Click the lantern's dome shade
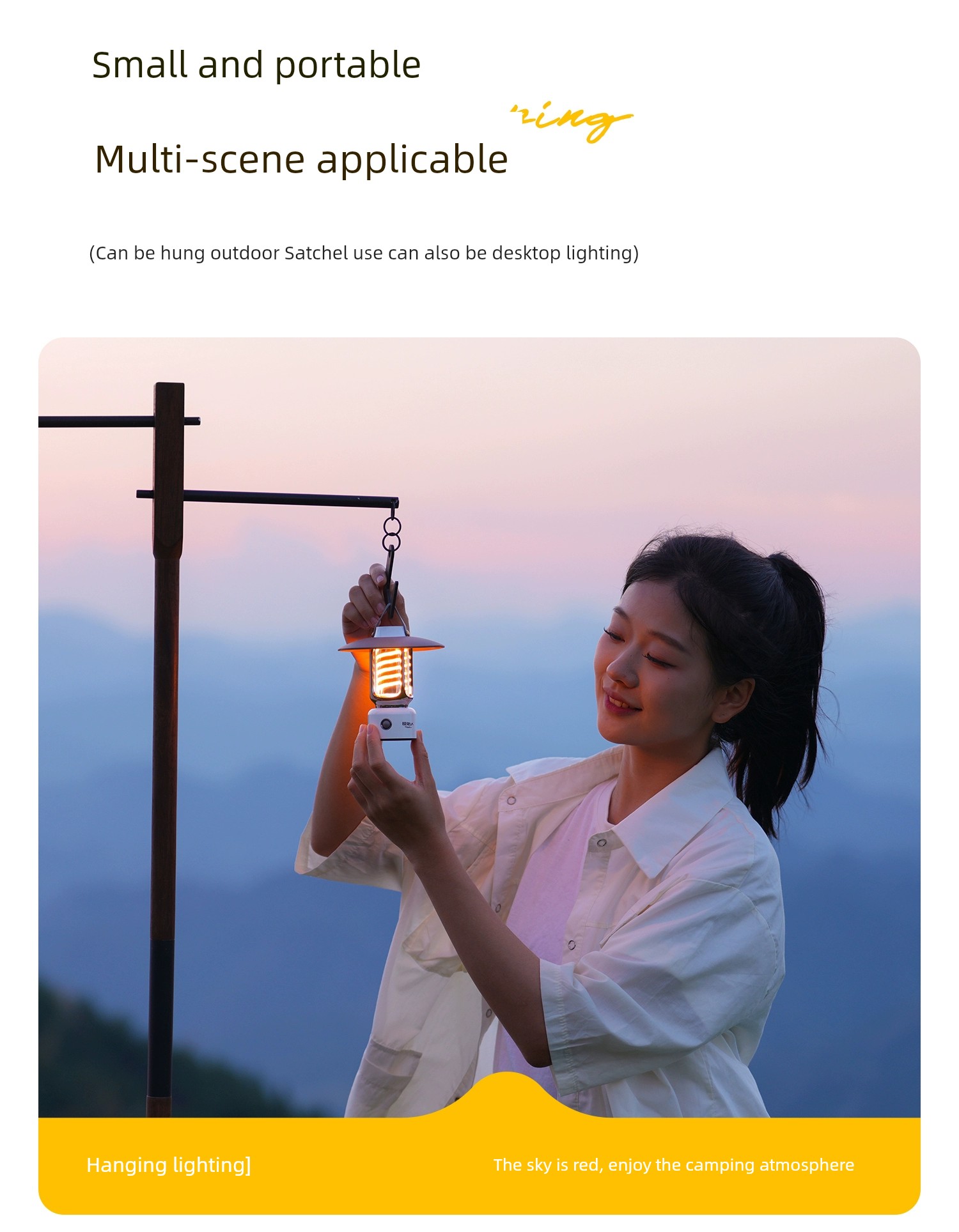The width and height of the screenshot is (959, 1232). click(x=391, y=642)
